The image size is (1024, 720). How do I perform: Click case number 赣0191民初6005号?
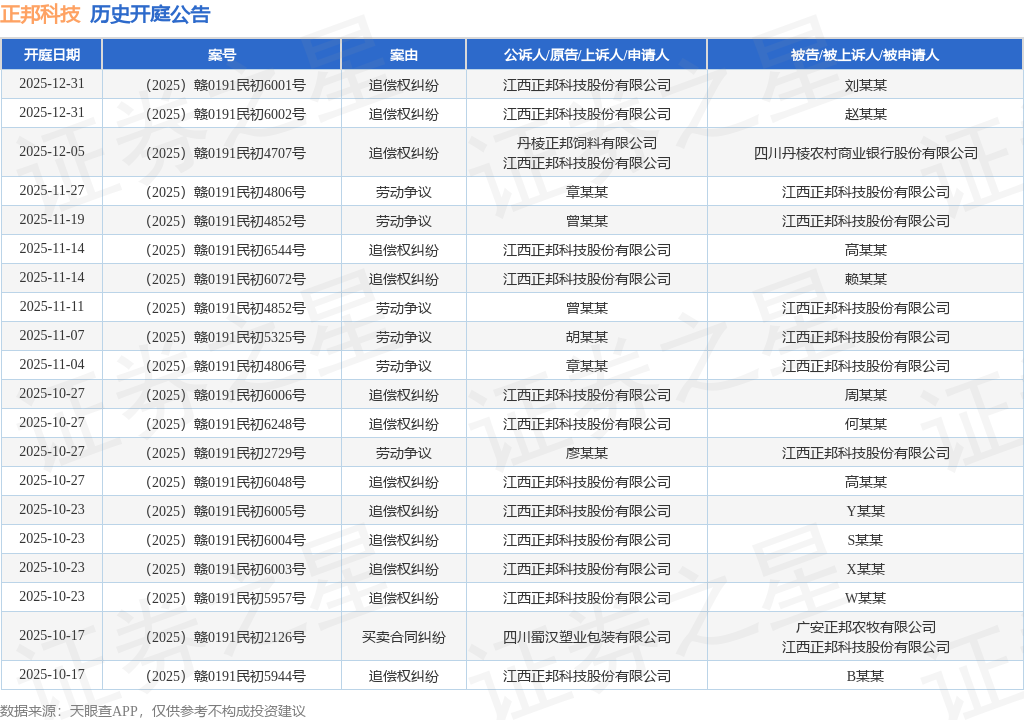pyautogui.click(x=225, y=511)
